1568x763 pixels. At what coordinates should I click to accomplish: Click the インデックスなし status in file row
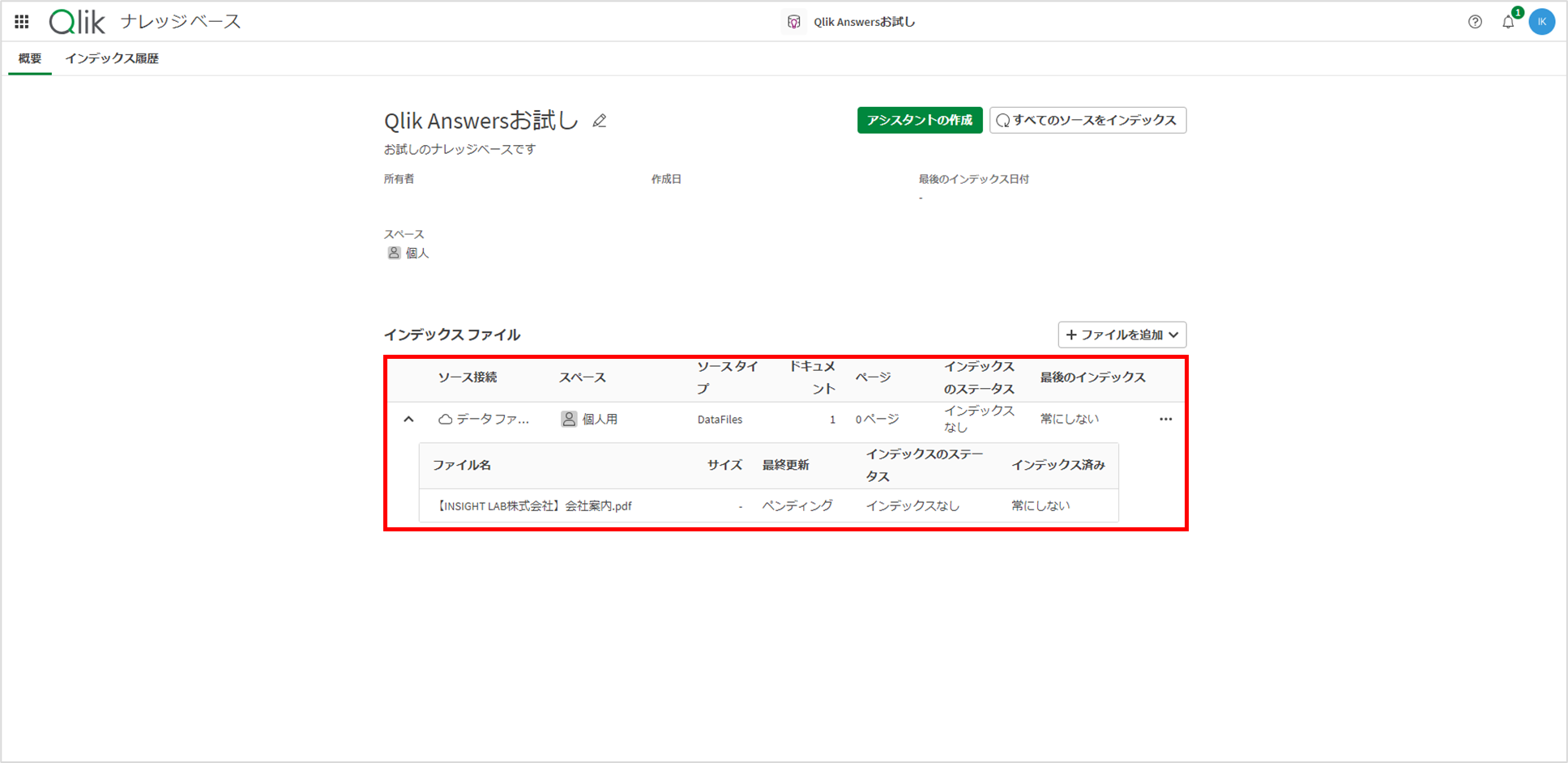tap(912, 505)
